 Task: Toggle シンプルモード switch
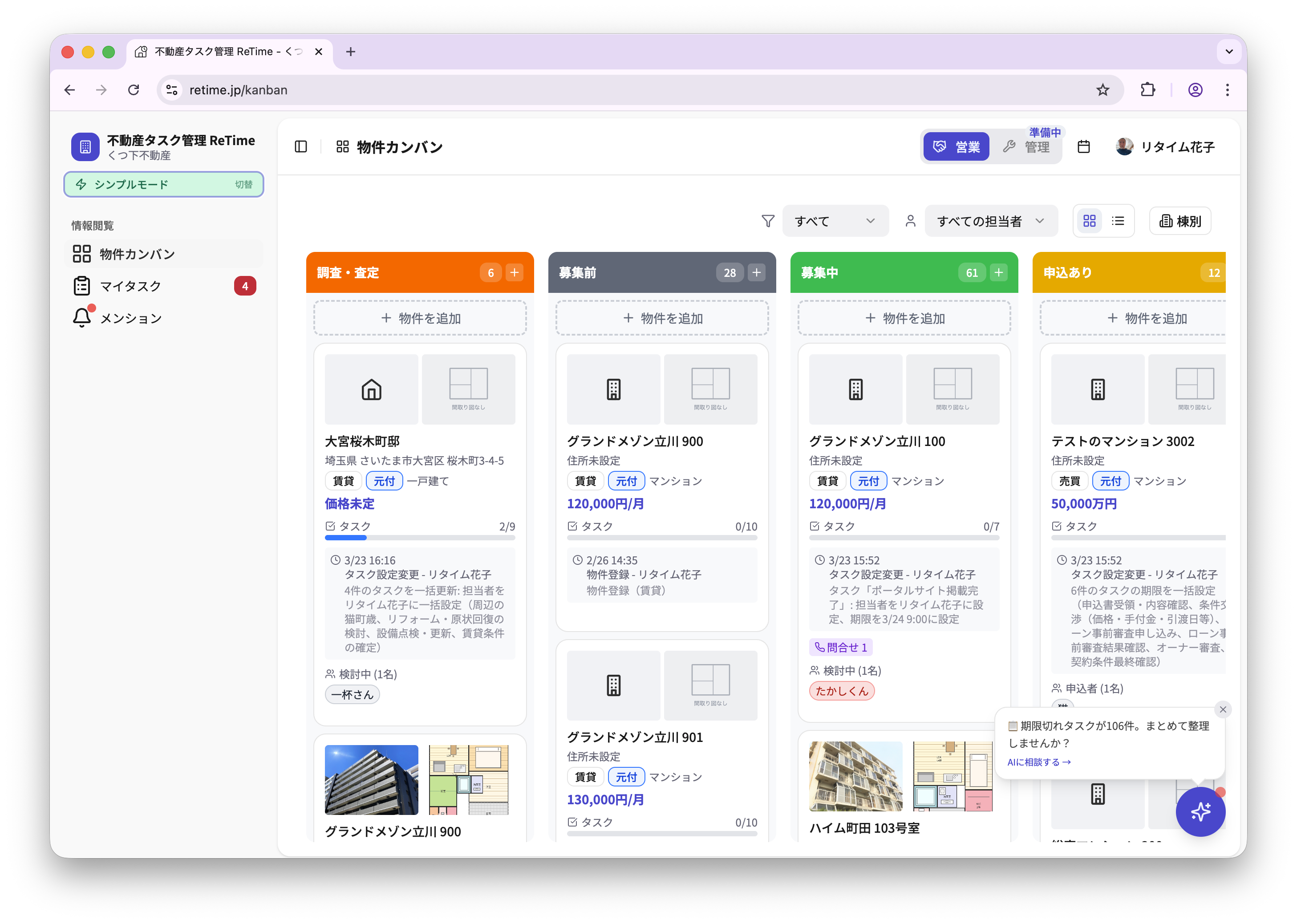[164, 184]
